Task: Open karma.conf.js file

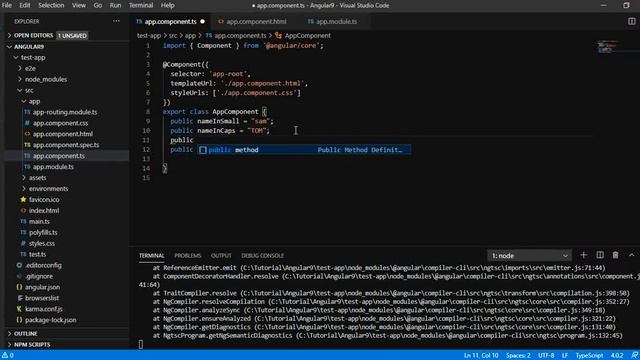Action: click(x=43, y=309)
